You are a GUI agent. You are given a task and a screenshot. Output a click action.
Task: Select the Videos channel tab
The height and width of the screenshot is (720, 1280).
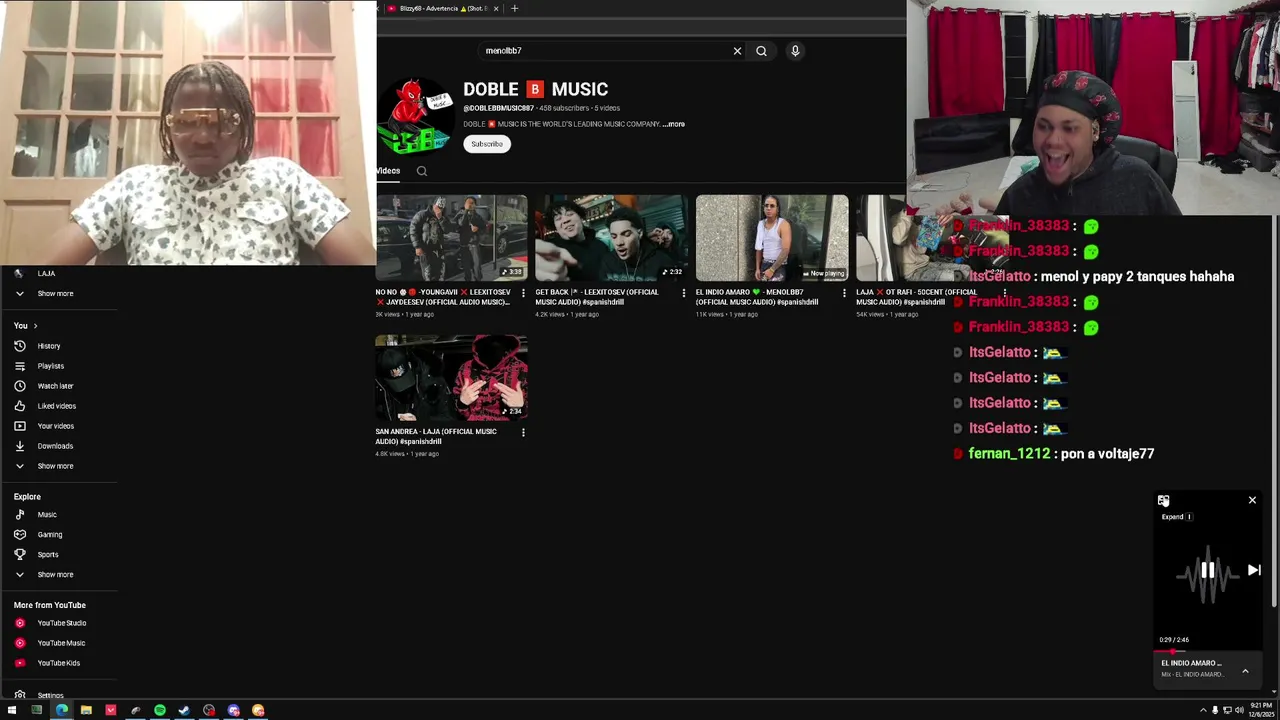coord(388,171)
